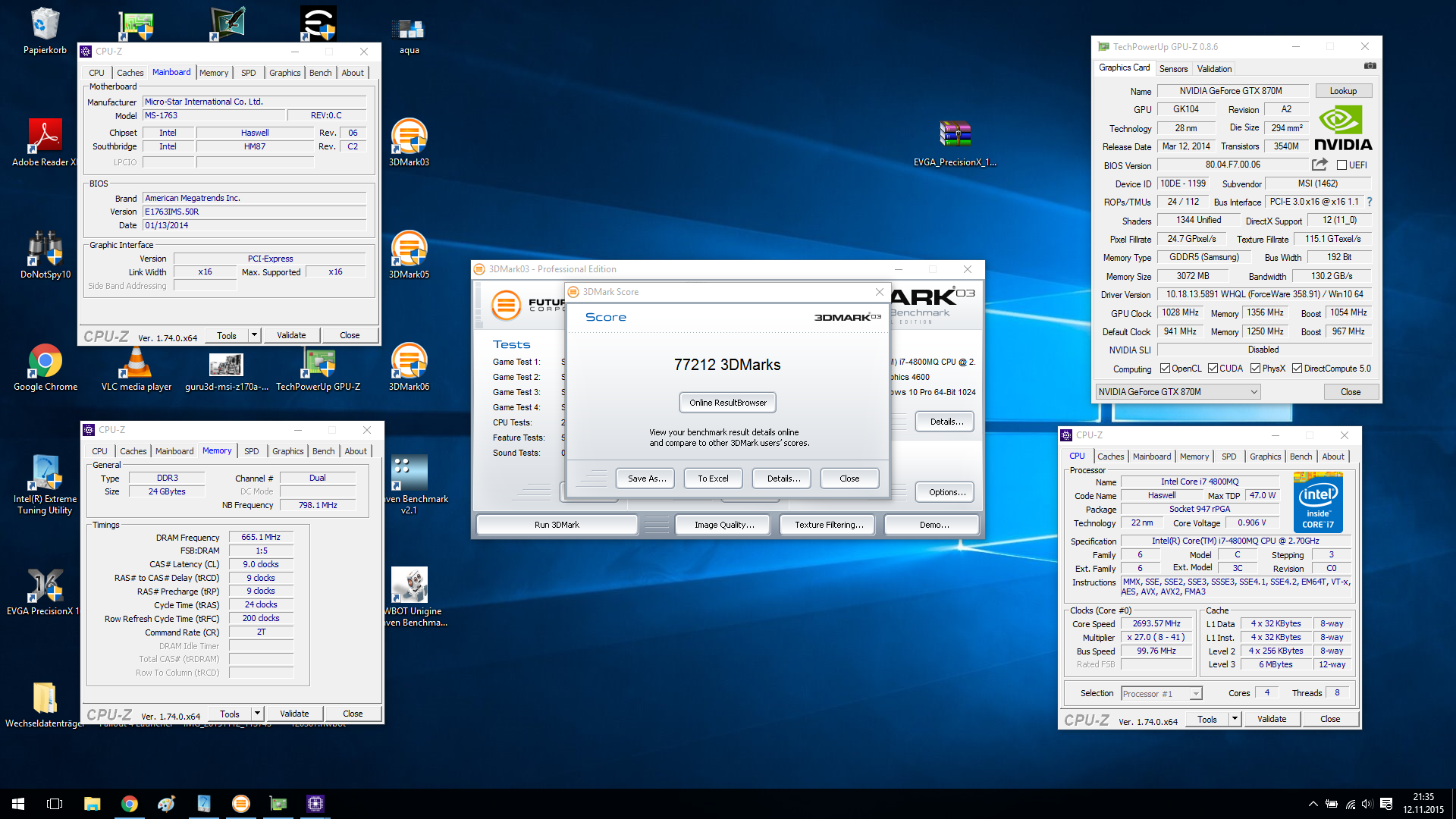Open aqua desktop icon

[409, 35]
